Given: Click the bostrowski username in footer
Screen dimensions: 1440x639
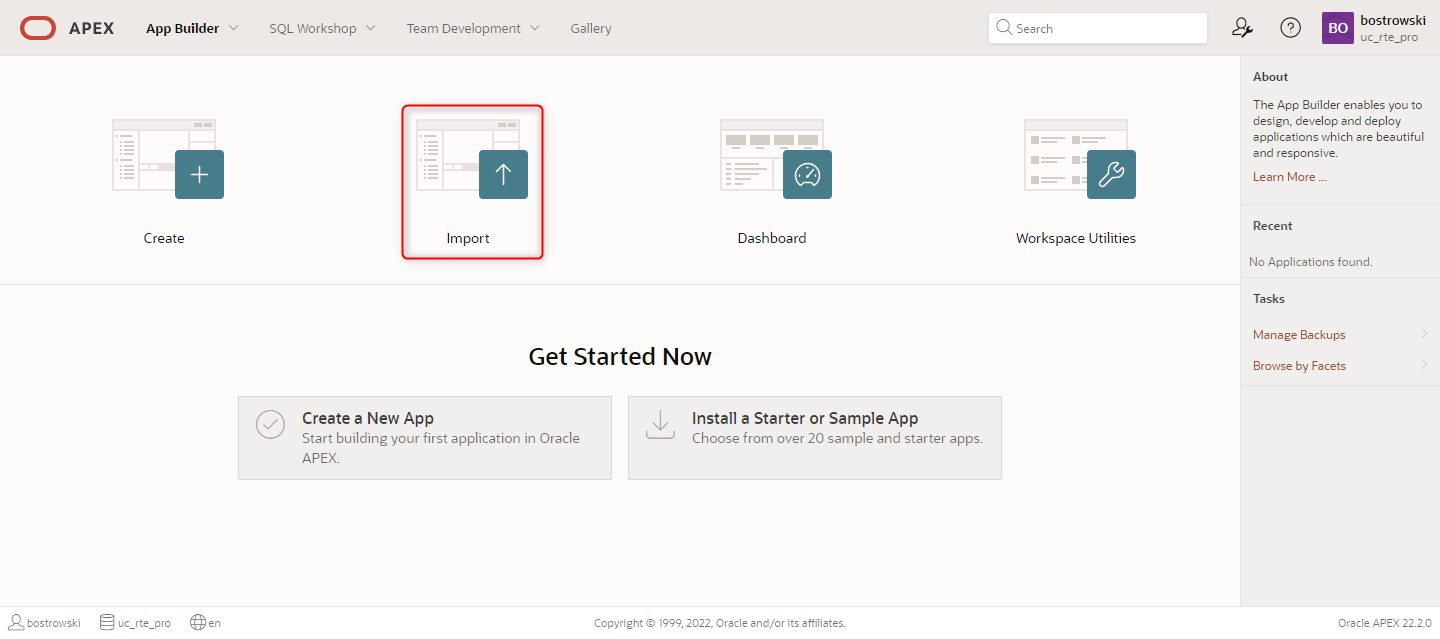Looking at the screenshot, I should click(x=54, y=623).
